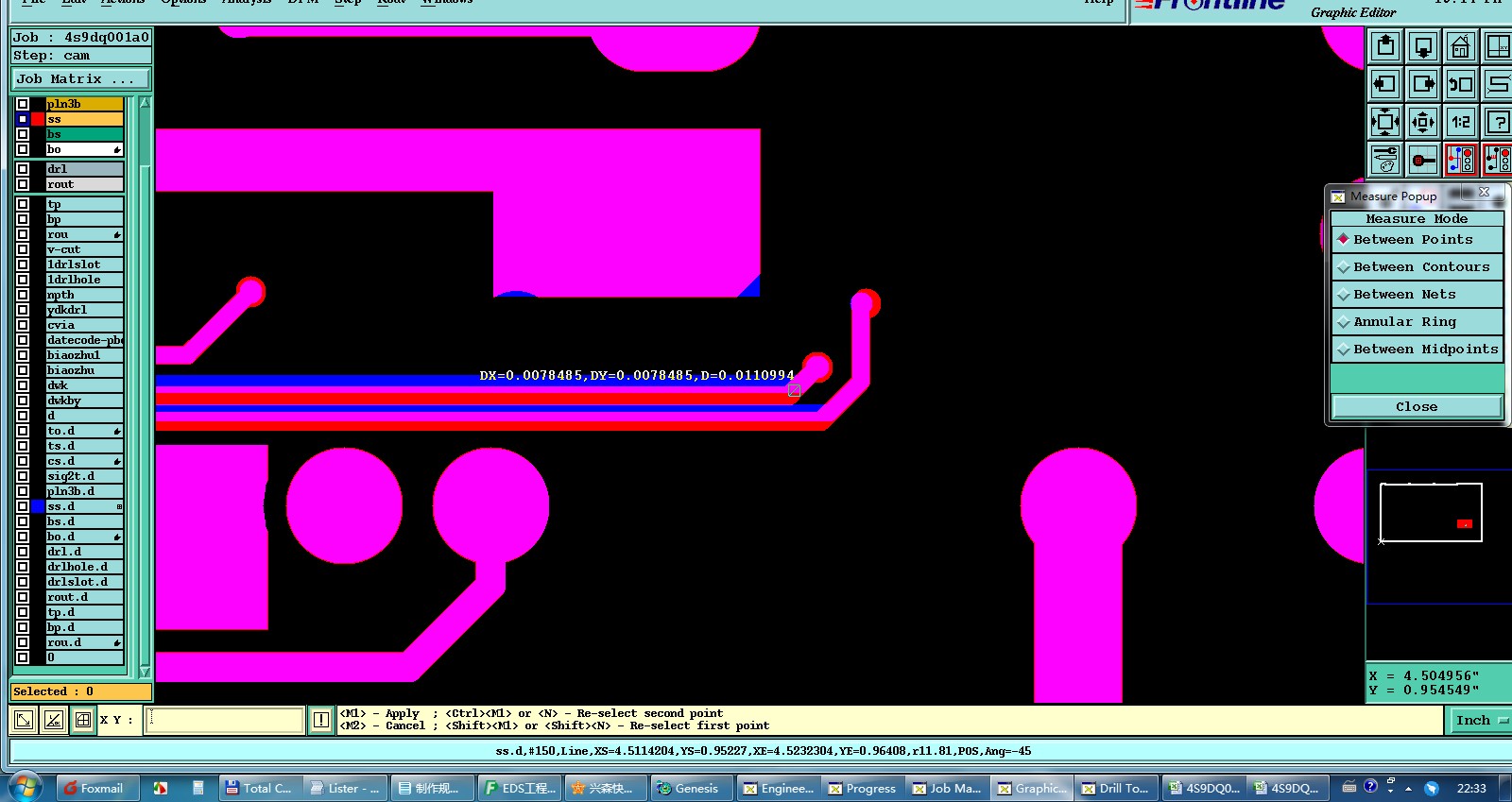This screenshot has width=1512, height=802.
Task: Click the Home view icon
Action: coord(1461,45)
